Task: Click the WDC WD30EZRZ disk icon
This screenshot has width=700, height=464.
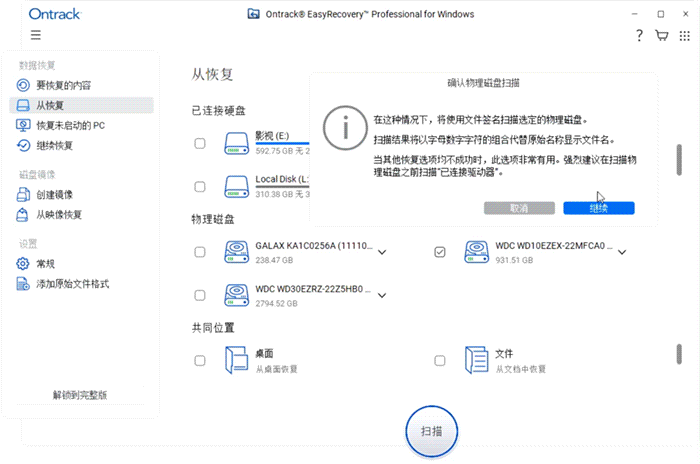Action: [237, 295]
